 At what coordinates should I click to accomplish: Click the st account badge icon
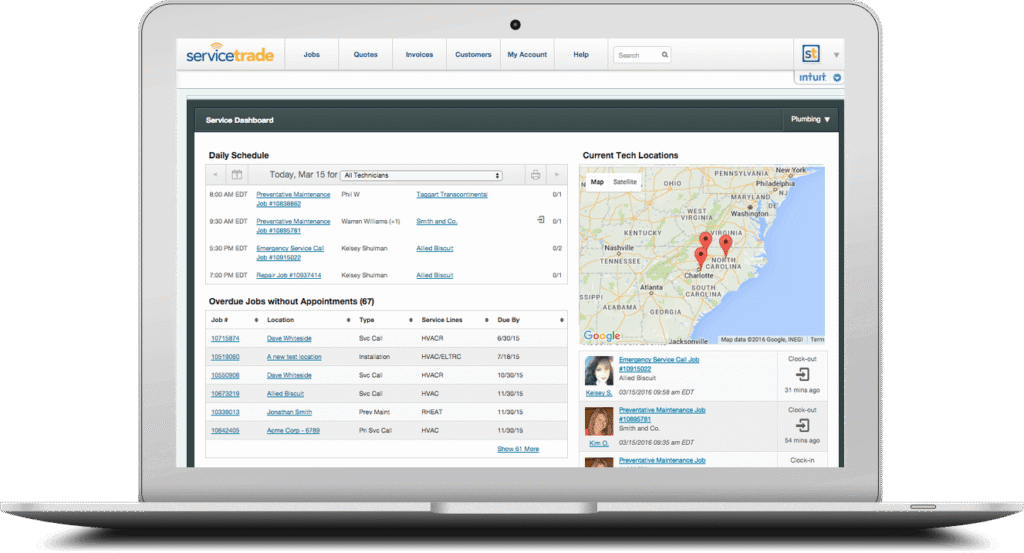pyautogui.click(x=810, y=54)
